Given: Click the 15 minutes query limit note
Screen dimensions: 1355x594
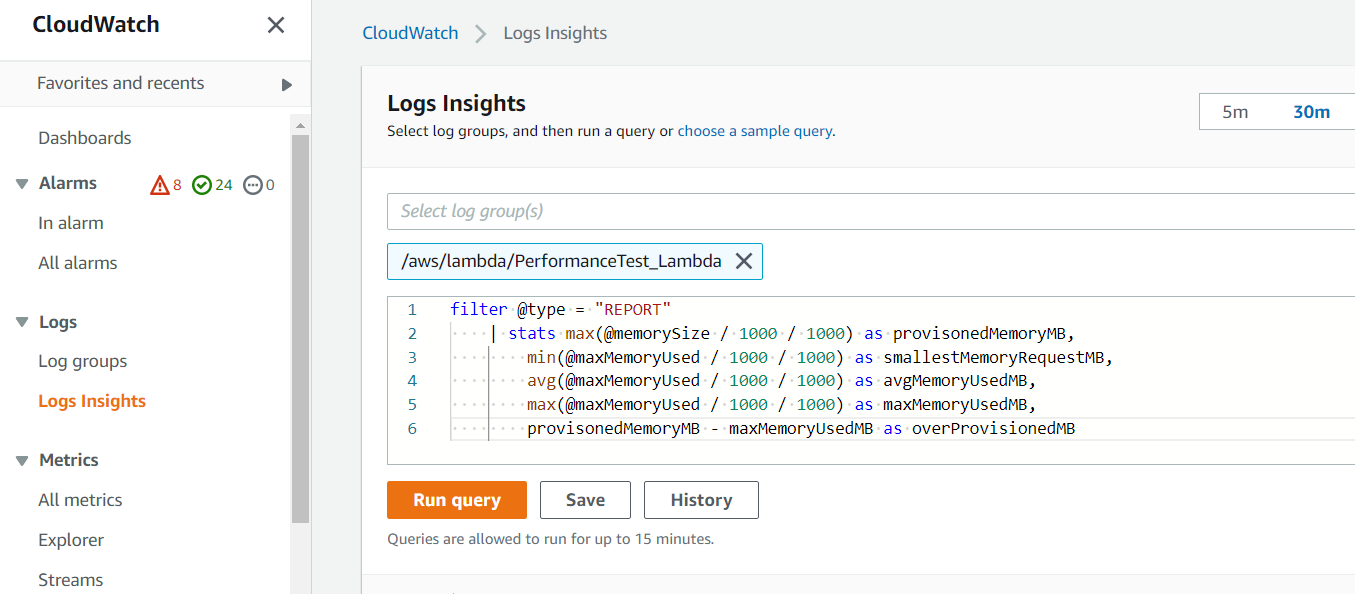Looking at the screenshot, I should click(550, 539).
